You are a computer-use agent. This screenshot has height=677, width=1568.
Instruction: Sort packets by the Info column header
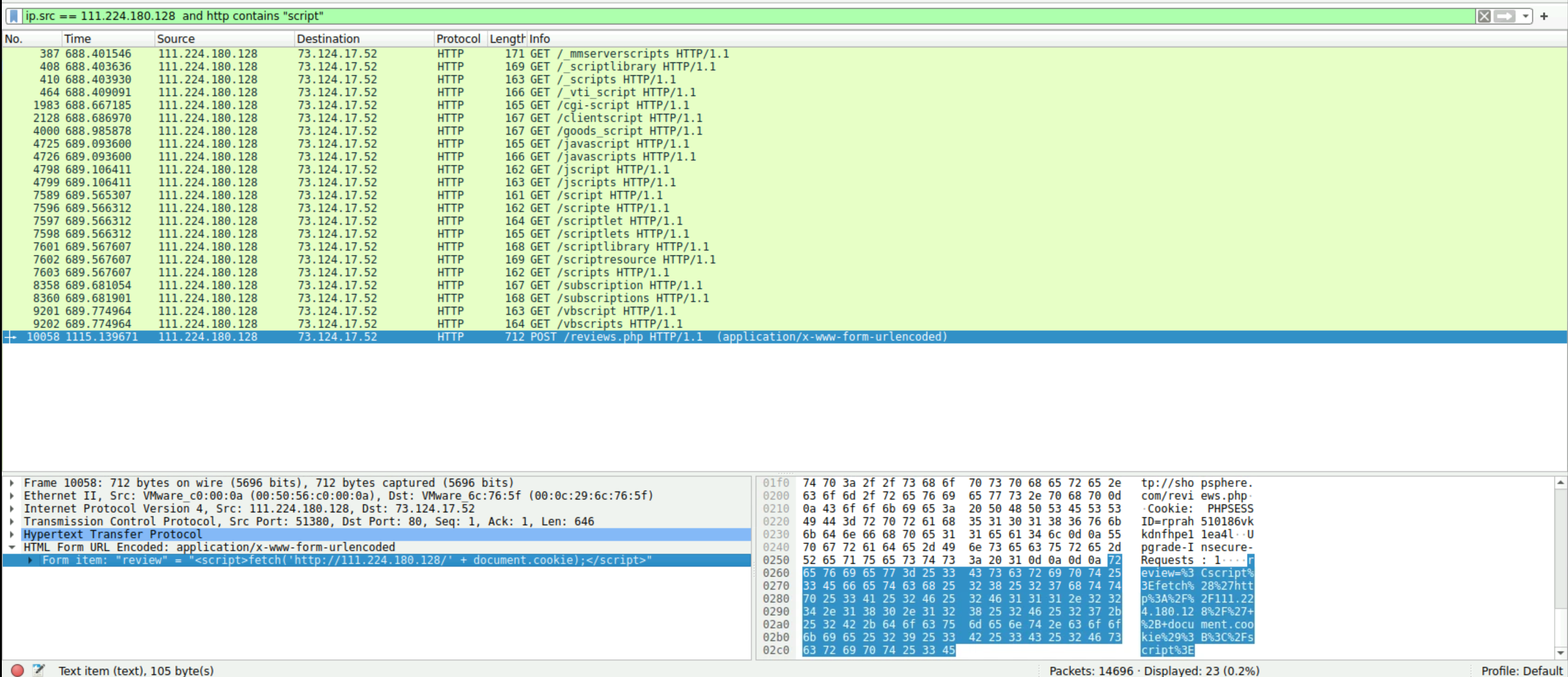point(1047,39)
